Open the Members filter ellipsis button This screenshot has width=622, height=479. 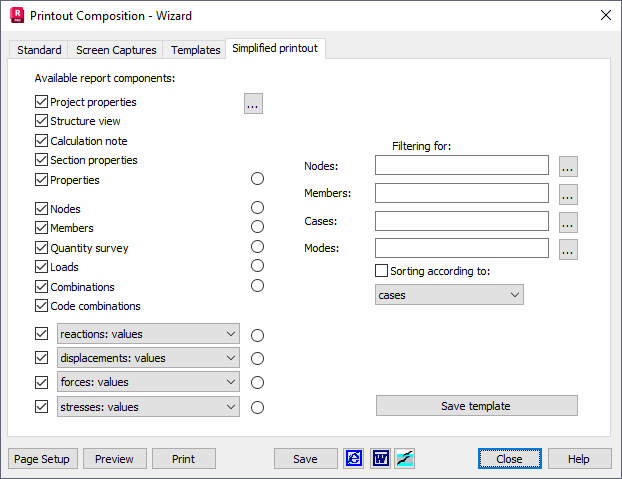tap(568, 194)
